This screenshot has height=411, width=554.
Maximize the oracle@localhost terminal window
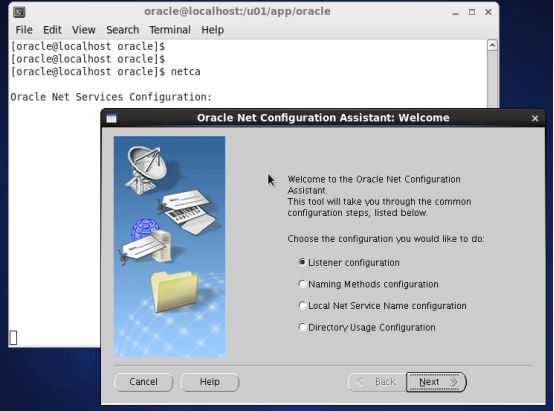tap(472, 12)
